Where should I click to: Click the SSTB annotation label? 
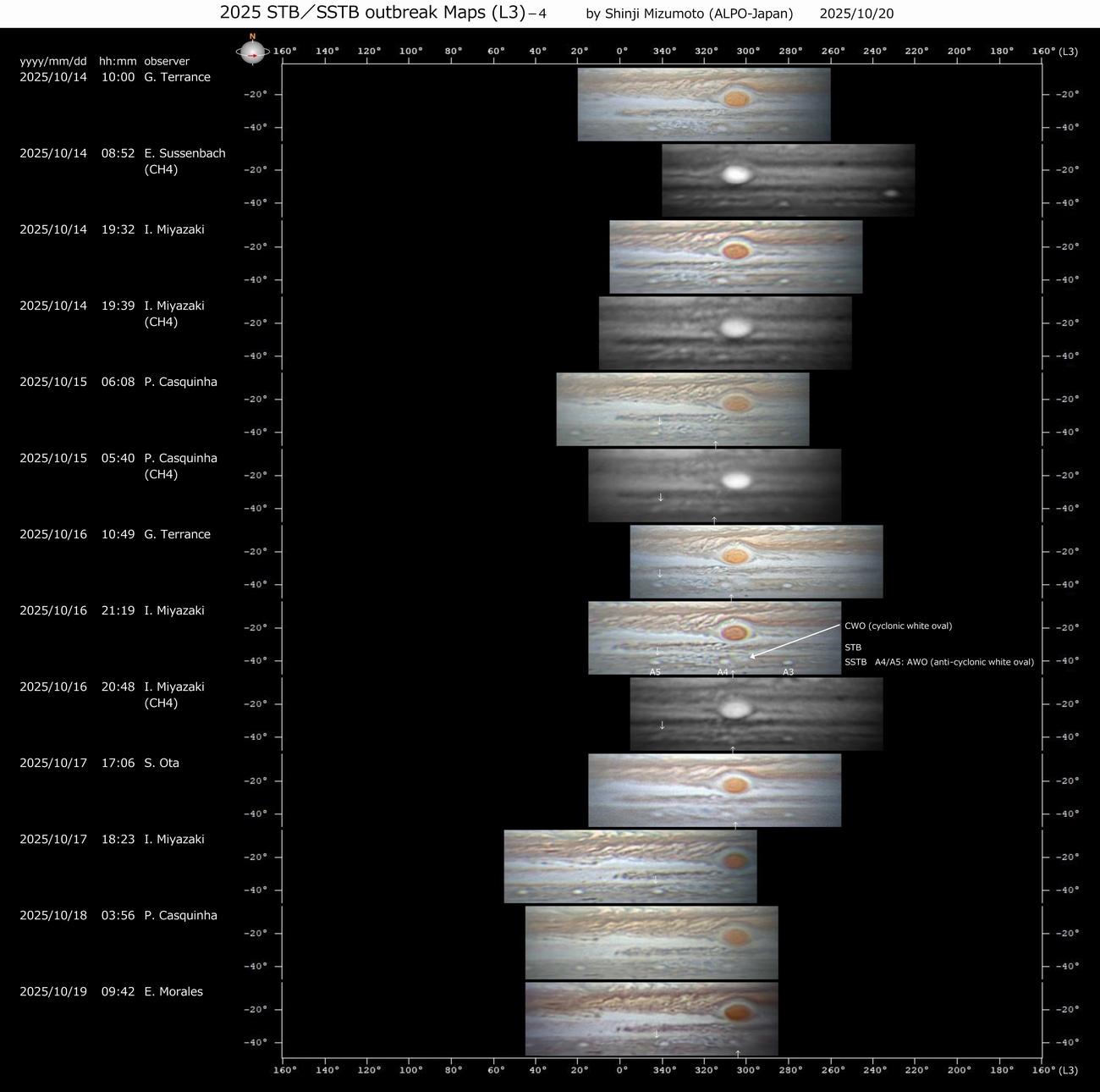pos(855,662)
